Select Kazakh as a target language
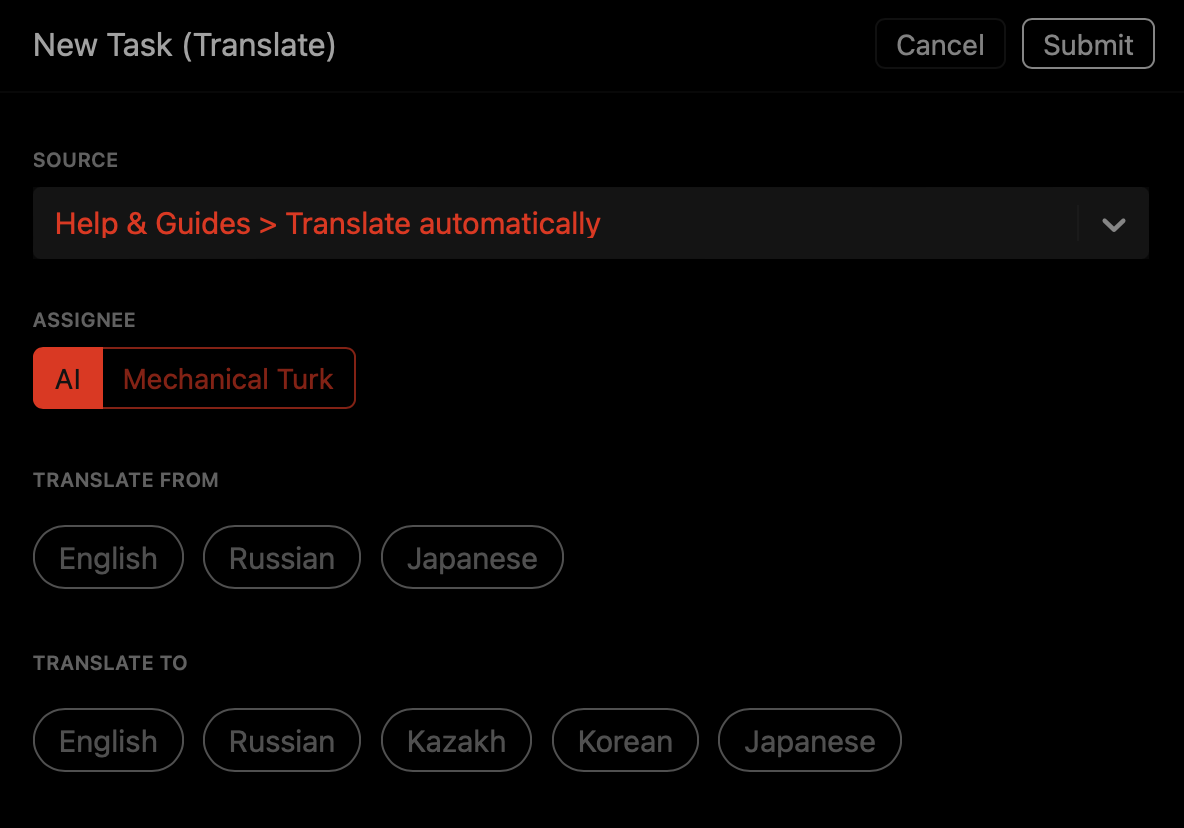 456,741
